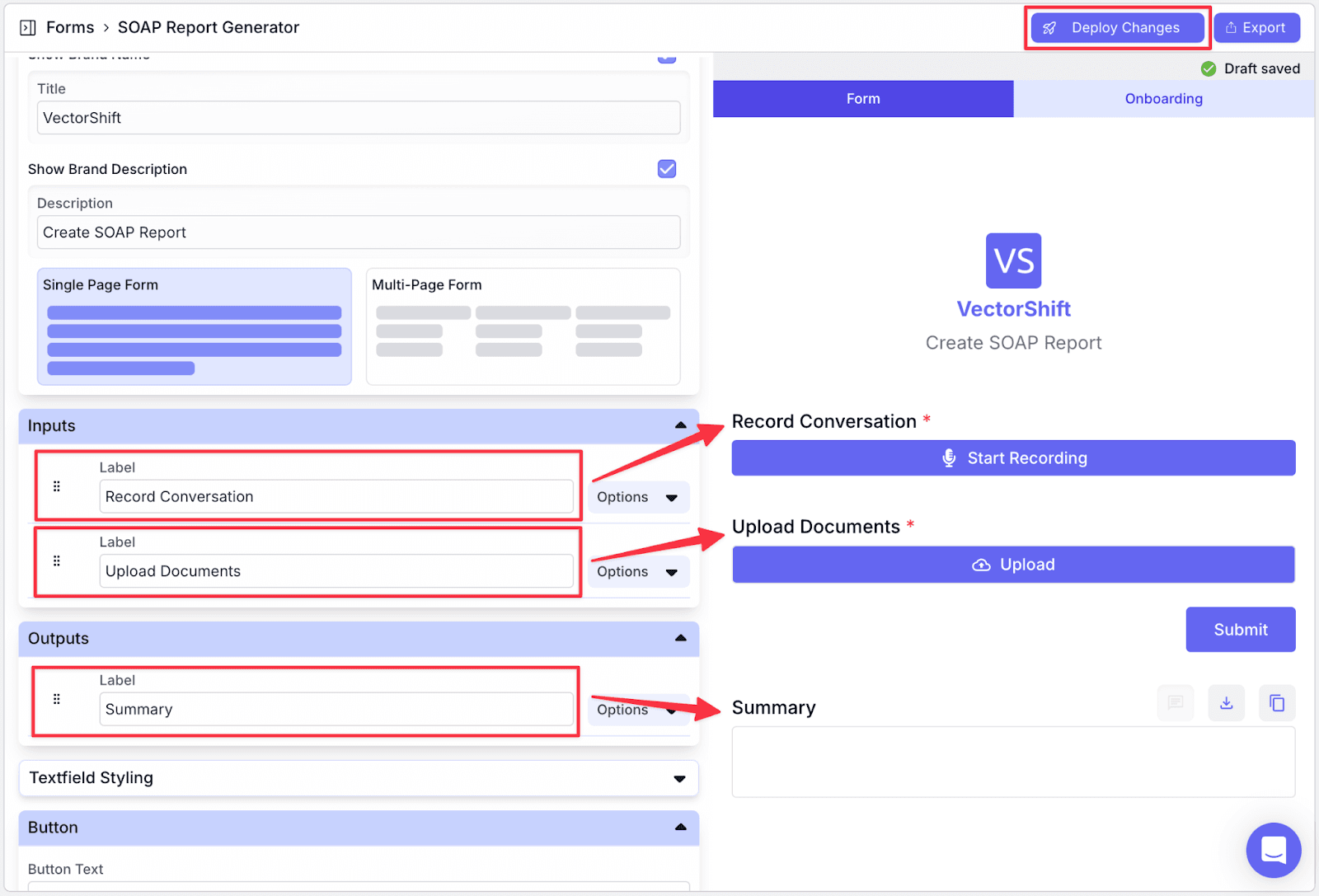This screenshot has height=896, width=1319.
Task: Click the green Draft saved checkmark icon
Action: tap(1209, 68)
